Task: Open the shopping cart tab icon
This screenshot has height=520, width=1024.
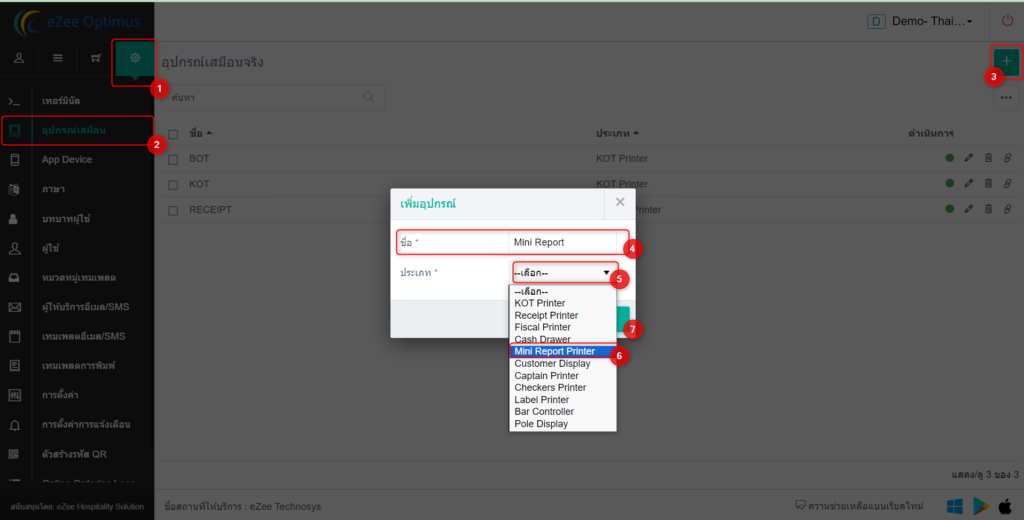Action: (96, 58)
